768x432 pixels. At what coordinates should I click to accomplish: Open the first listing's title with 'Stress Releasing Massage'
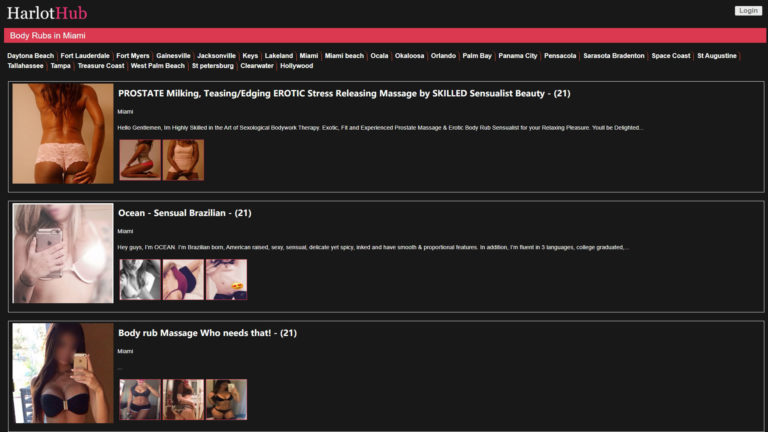tap(344, 94)
